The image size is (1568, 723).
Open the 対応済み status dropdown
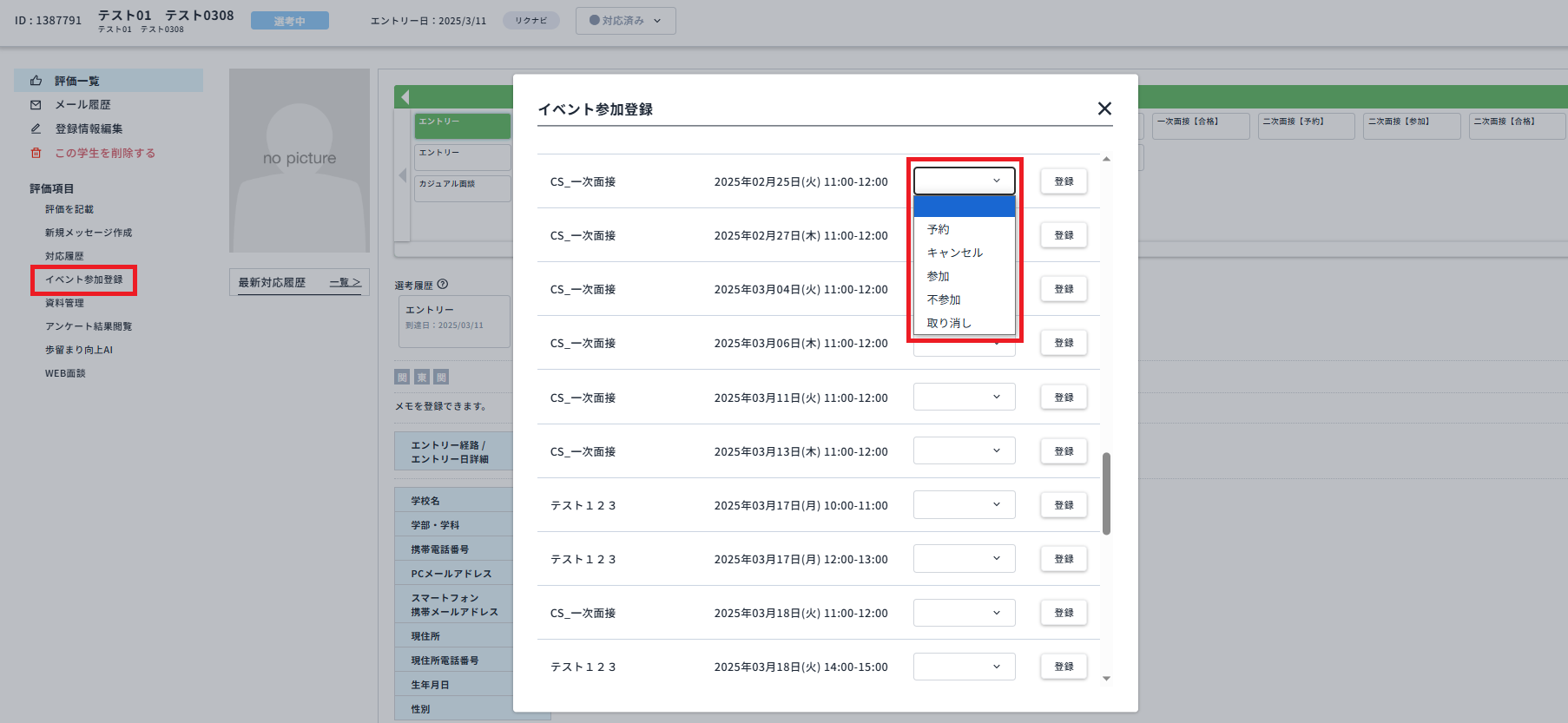coord(625,21)
